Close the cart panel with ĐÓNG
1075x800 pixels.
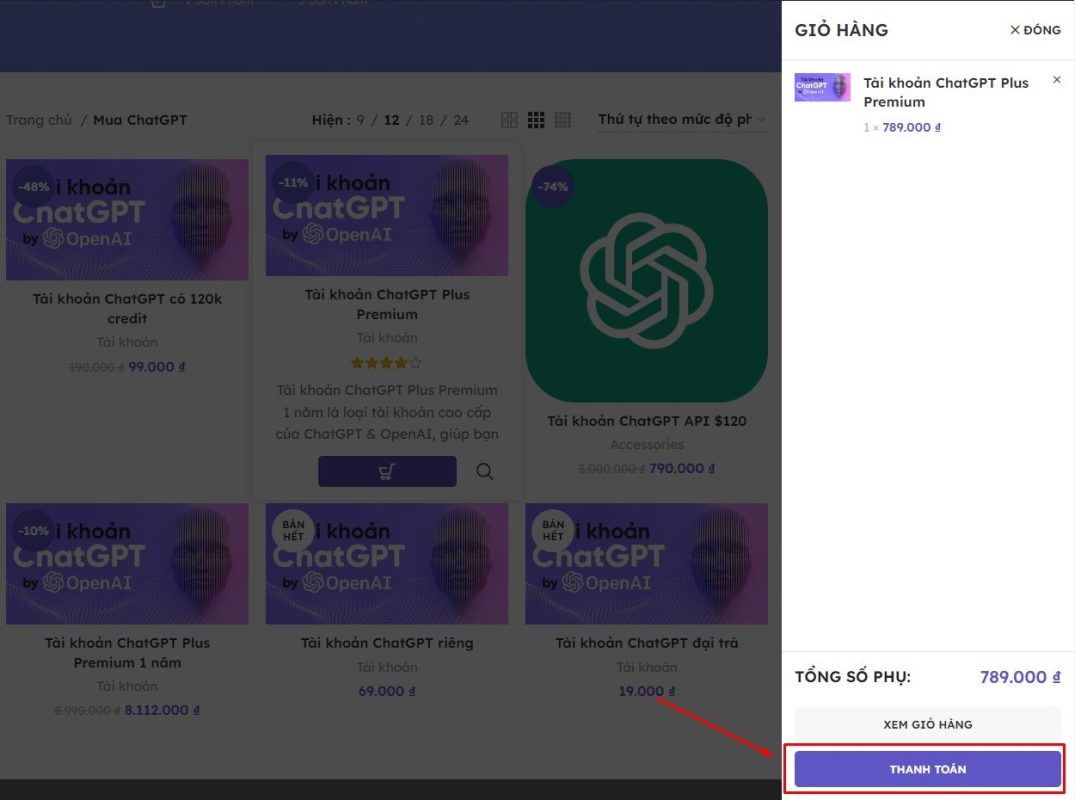point(1035,30)
